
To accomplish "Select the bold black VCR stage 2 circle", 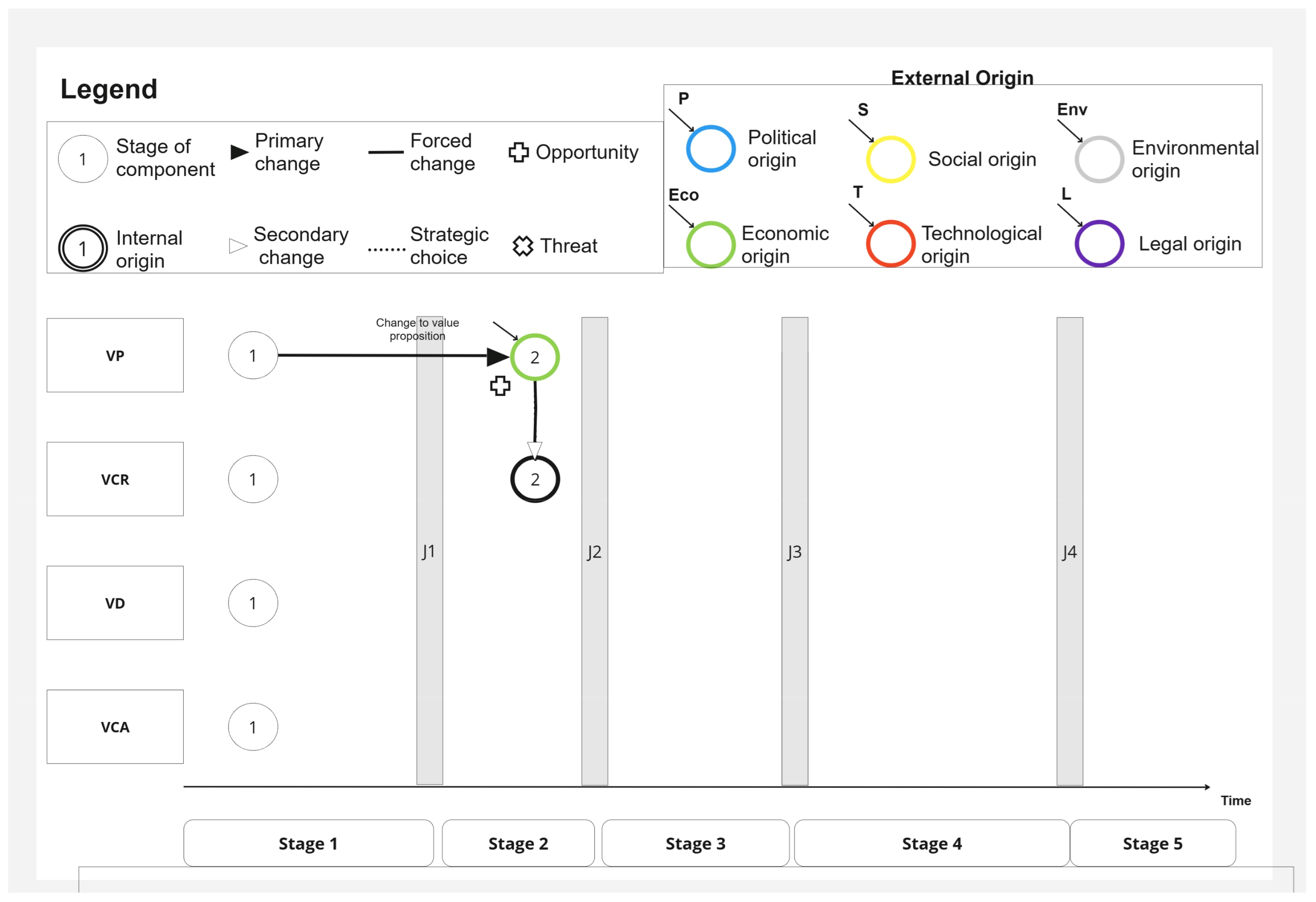I will (535, 479).
